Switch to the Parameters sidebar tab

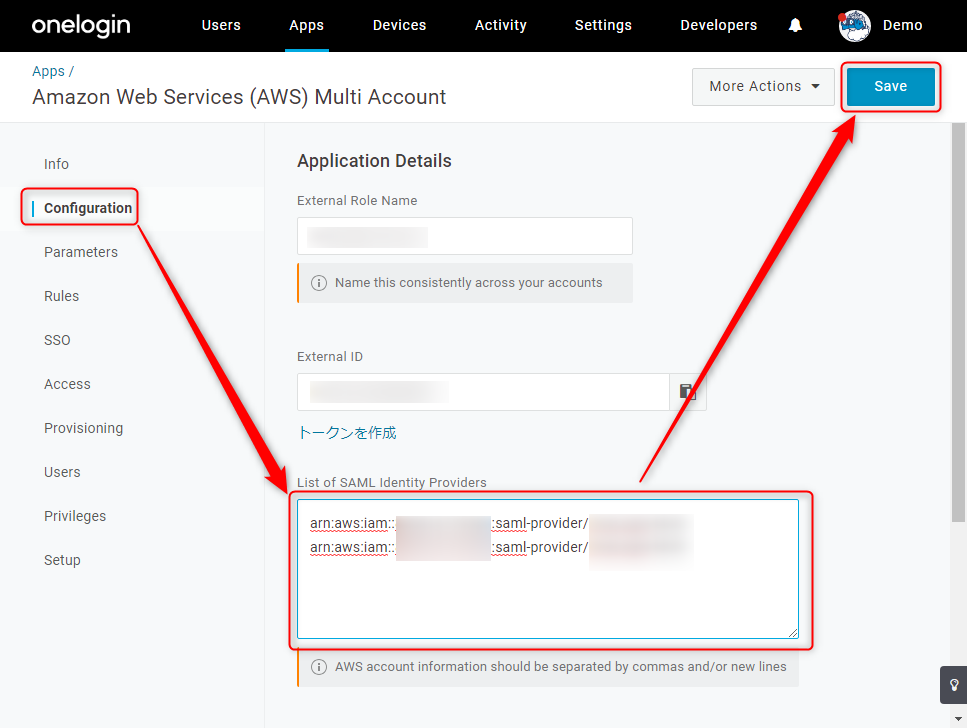[x=81, y=252]
